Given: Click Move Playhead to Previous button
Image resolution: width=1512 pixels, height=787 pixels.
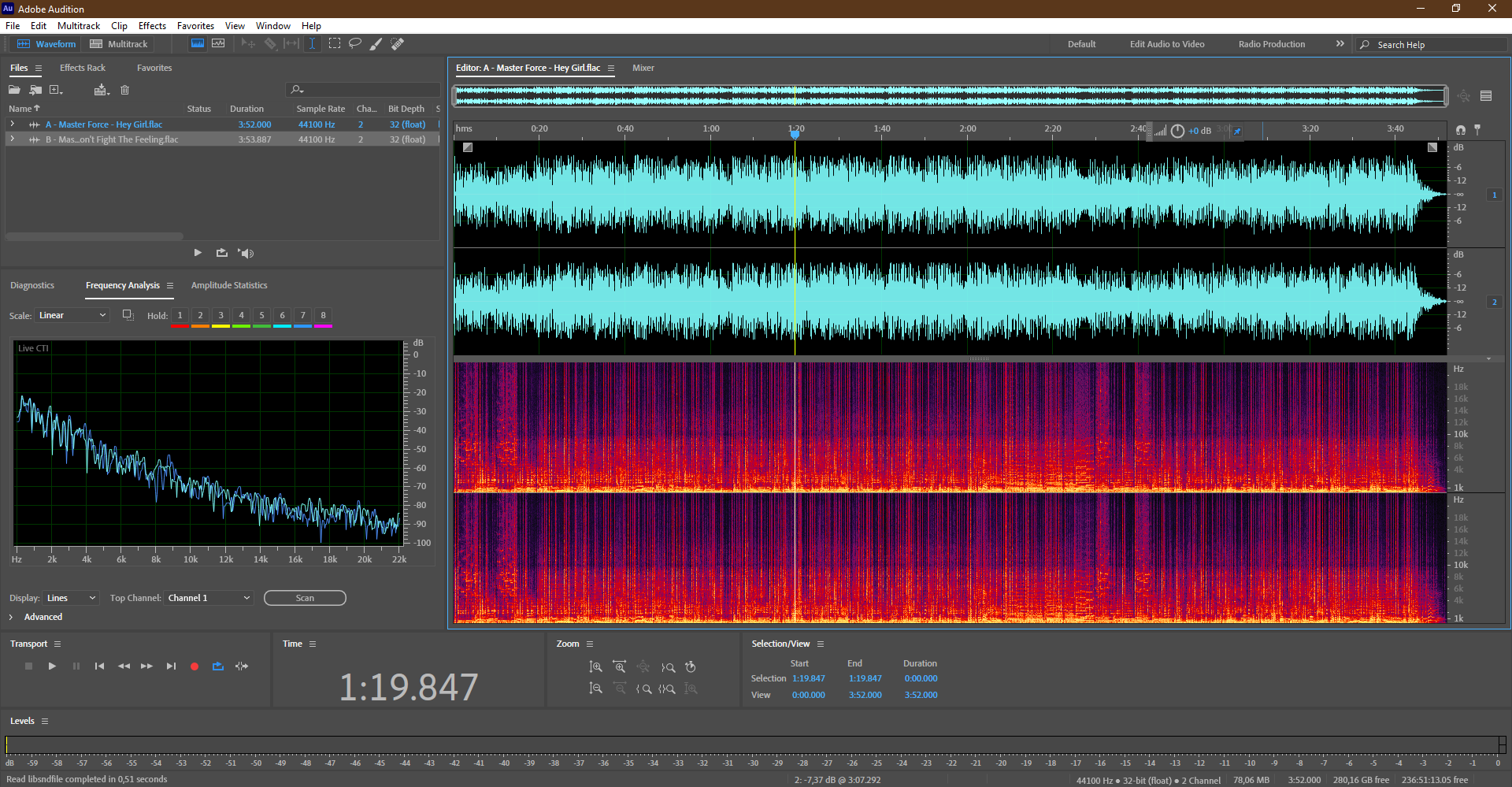Looking at the screenshot, I should [x=99, y=666].
